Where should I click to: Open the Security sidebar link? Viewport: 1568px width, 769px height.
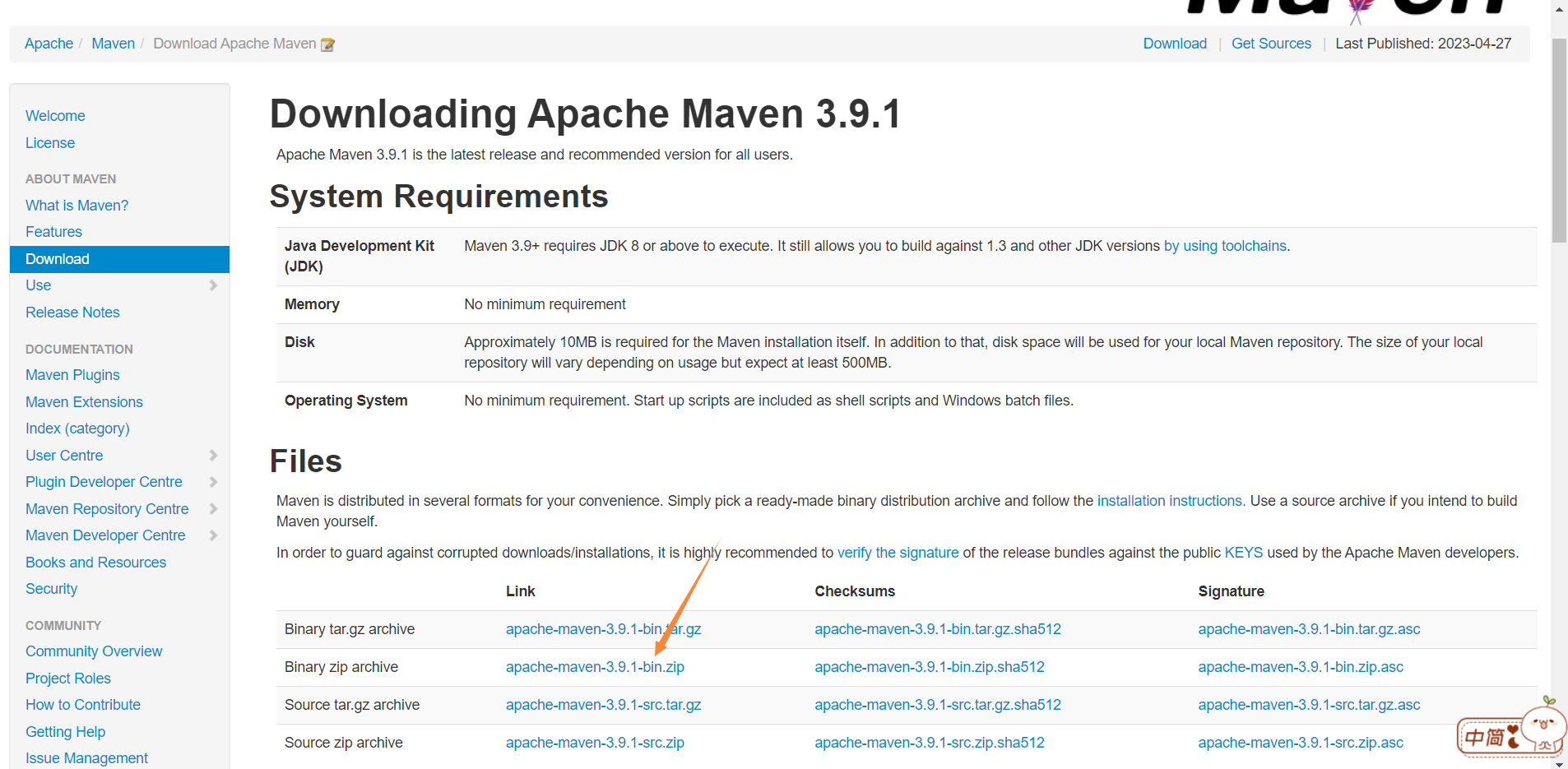tap(51, 589)
